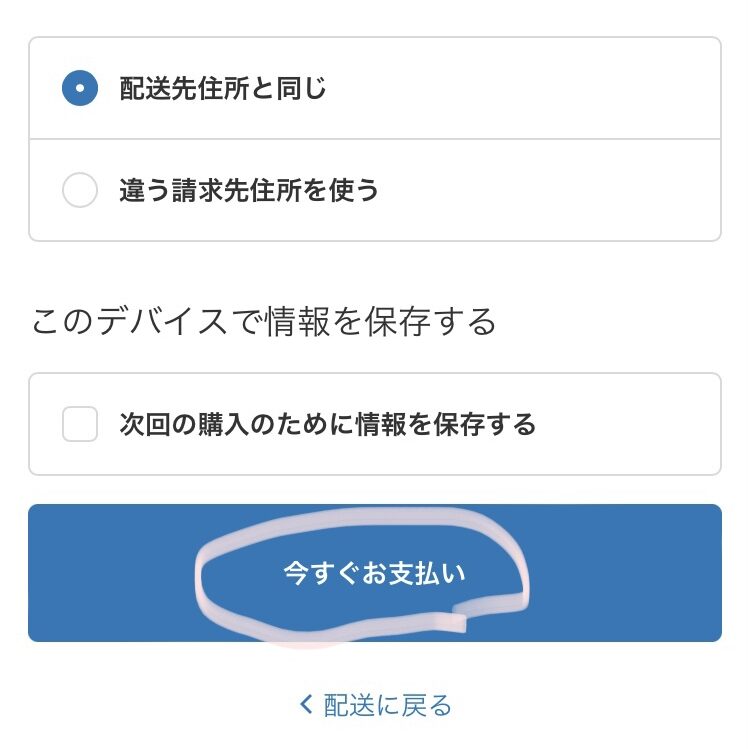This screenshot has width=749, height=749.
Task: Tick the 次回の購入のために情報を保存する checkbox
Action: pos(80,424)
